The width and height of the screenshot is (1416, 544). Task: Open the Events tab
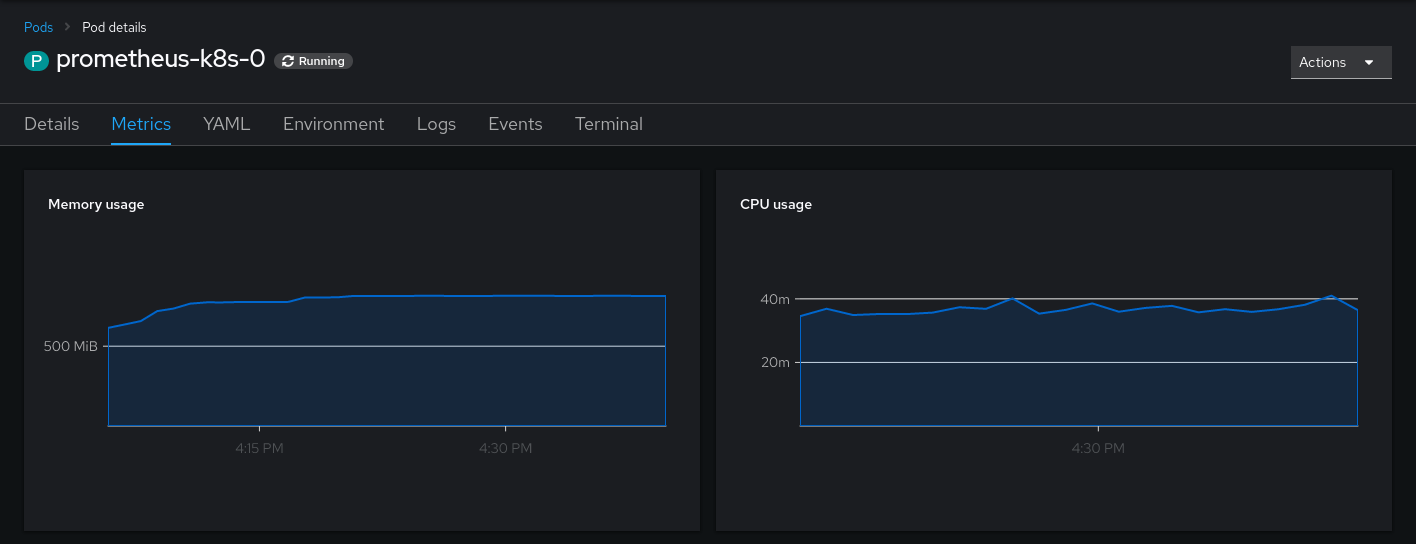(x=515, y=124)
